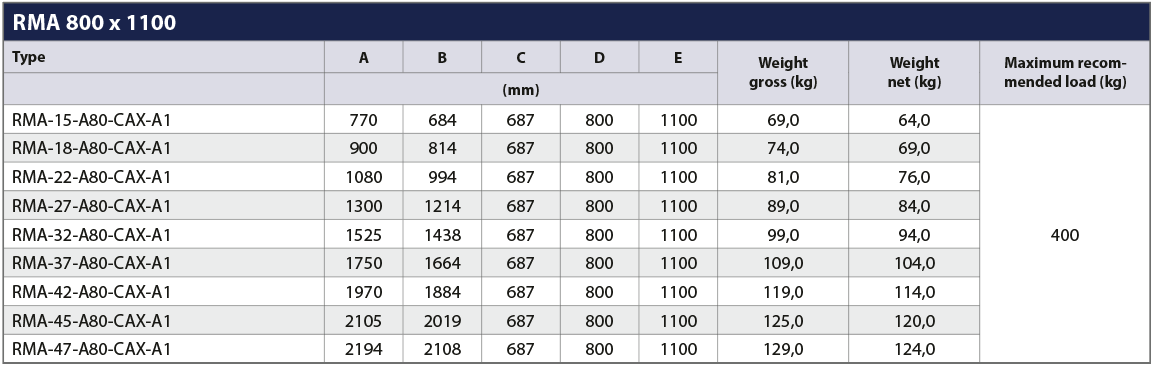The height and width of the screenshot is (367, 1155).
Task: Click the table title RMA 800 x 1100
Action: (x=94, y=23)
